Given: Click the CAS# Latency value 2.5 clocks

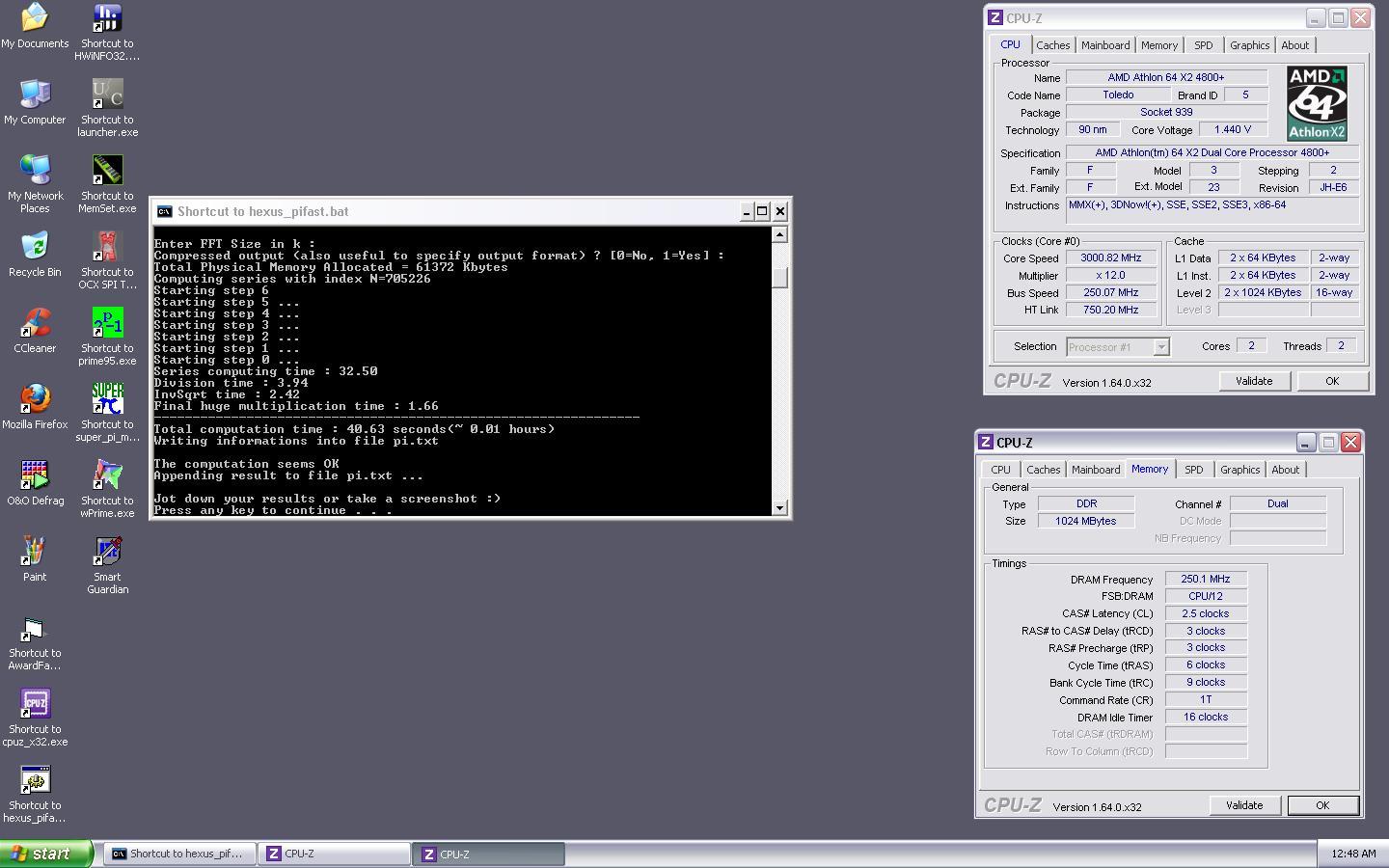Looking at the screenshot, I should point(1206,613).
